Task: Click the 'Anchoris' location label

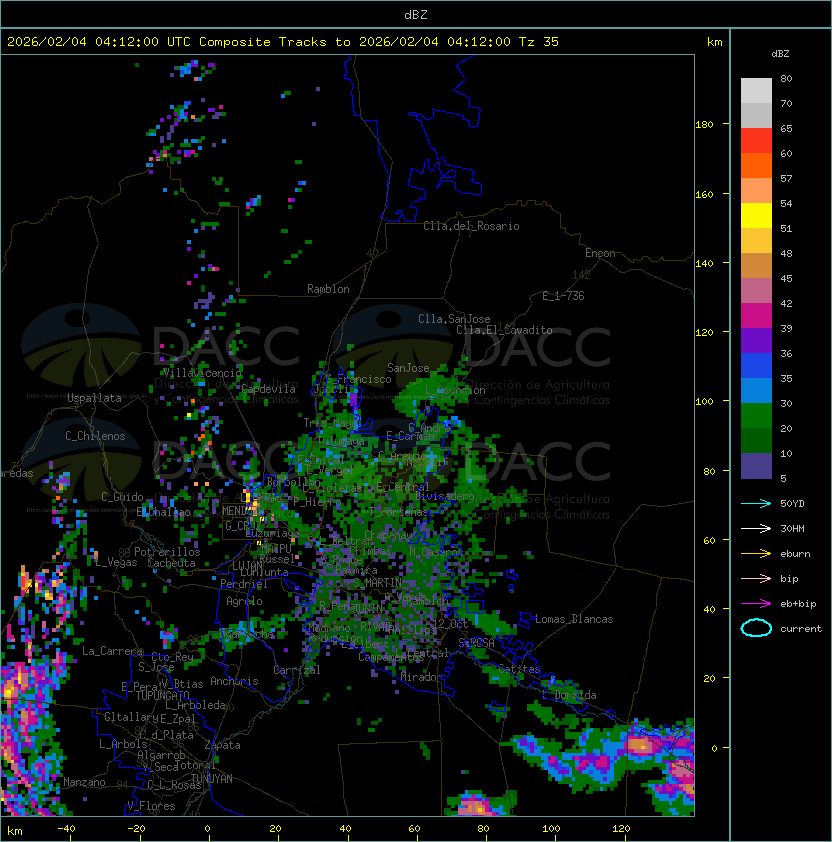Action: pos(234,681)
